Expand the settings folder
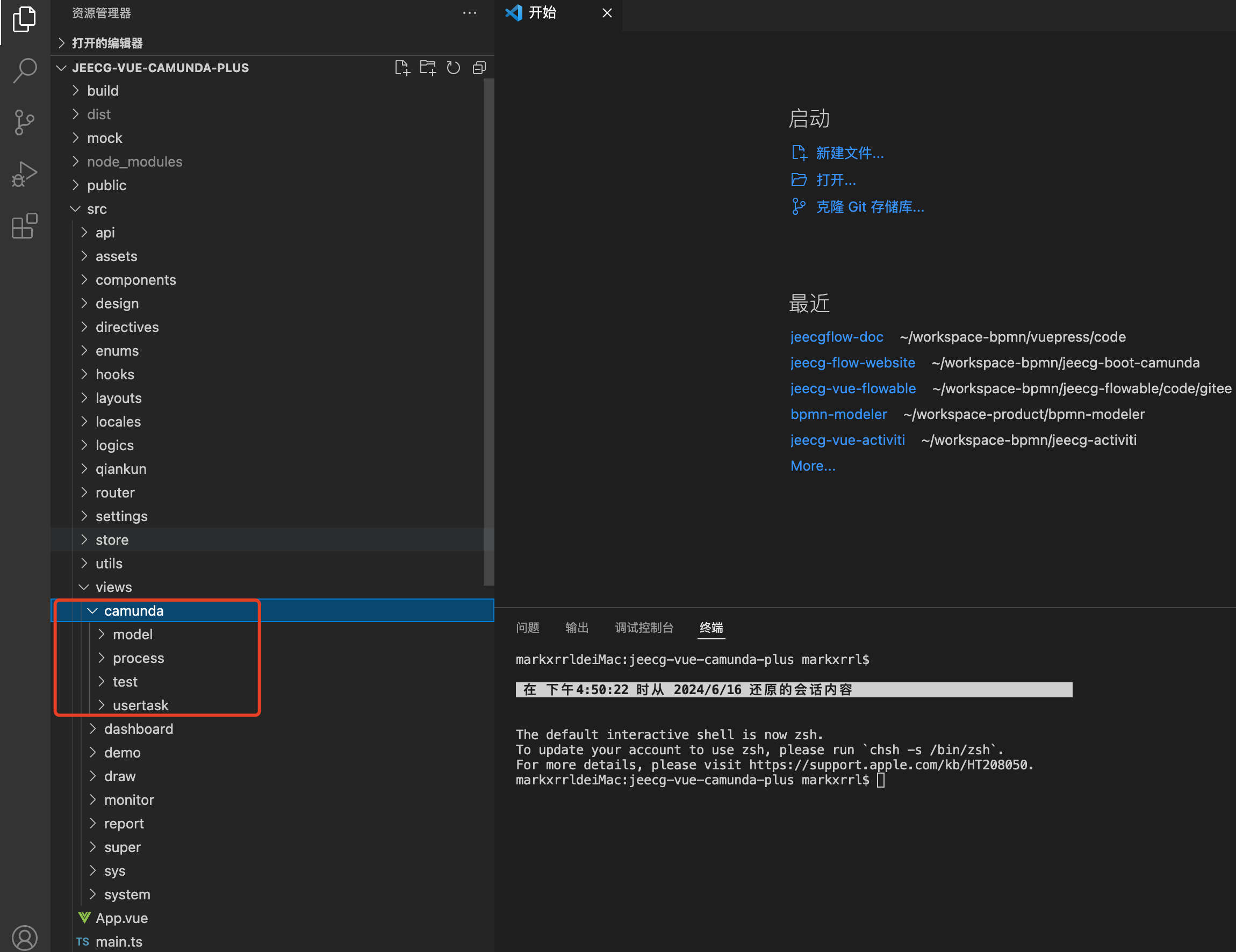The height and width of the screenshot is (952, 1236). click(x=272, y=516)
